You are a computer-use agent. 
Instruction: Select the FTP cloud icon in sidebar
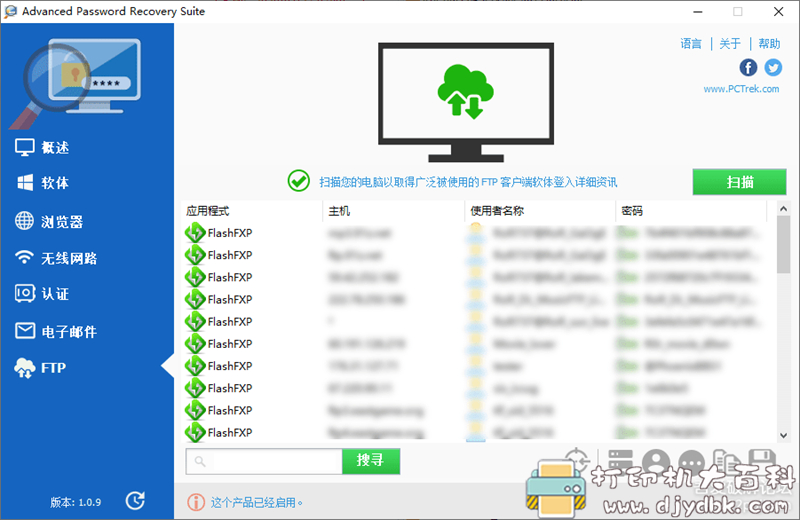pos(24,367)
